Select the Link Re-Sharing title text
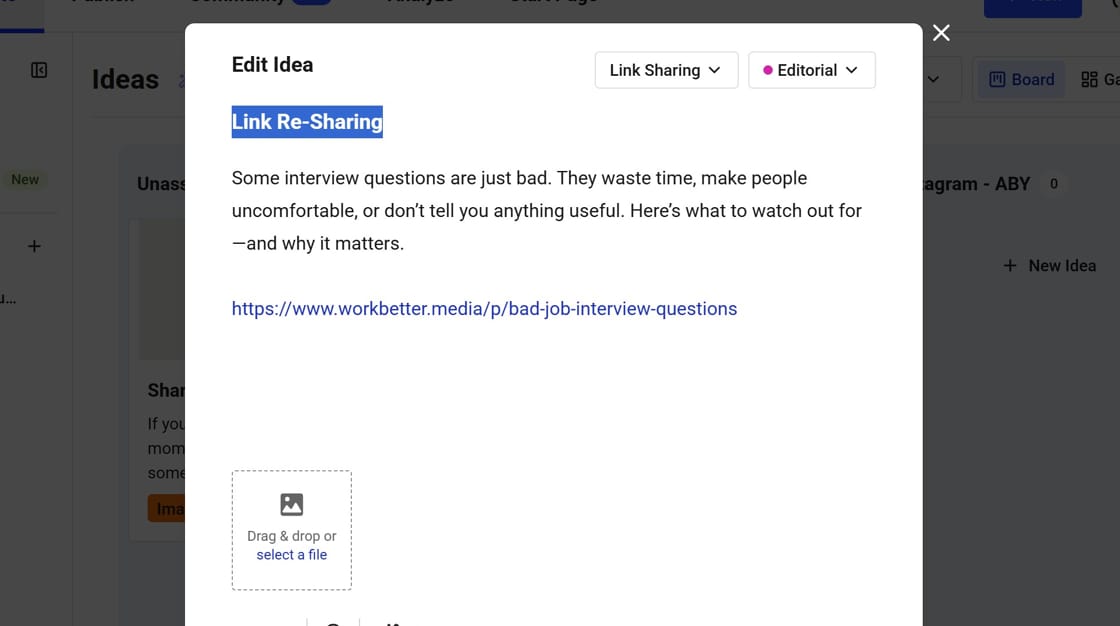1120x626 pixels. click(306, 121)
